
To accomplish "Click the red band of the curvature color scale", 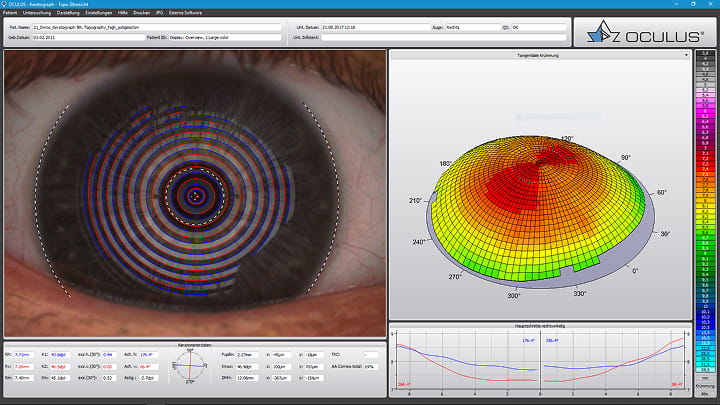I will pyautogui.click(x=705, y=163).
